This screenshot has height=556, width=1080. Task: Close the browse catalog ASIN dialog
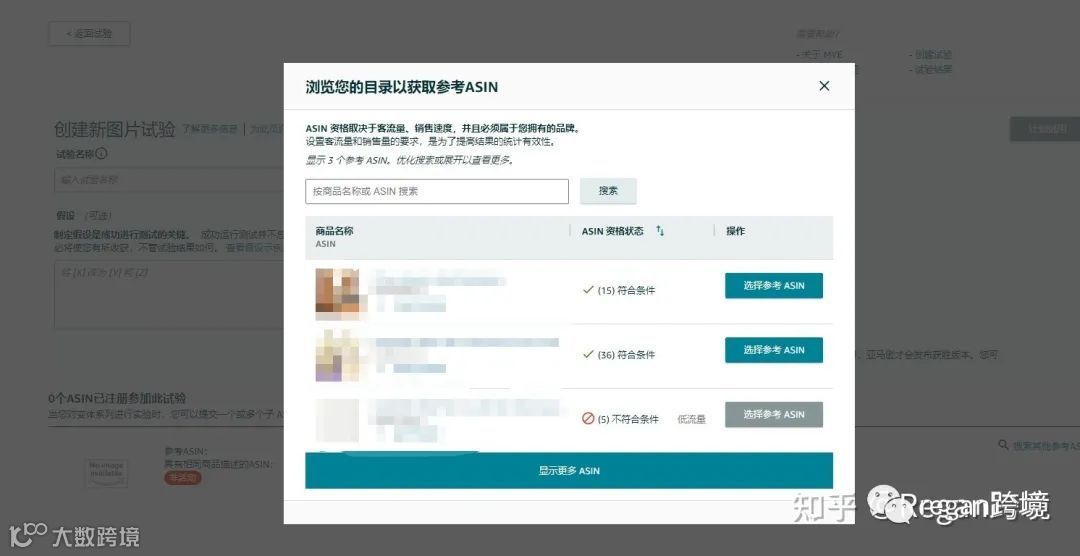824,86
